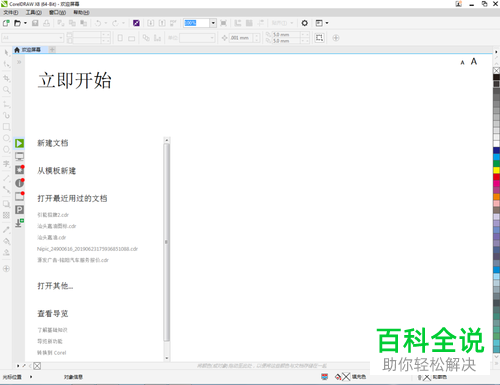Open the 窗口 menu
The image size is (500, 385).
58,12
